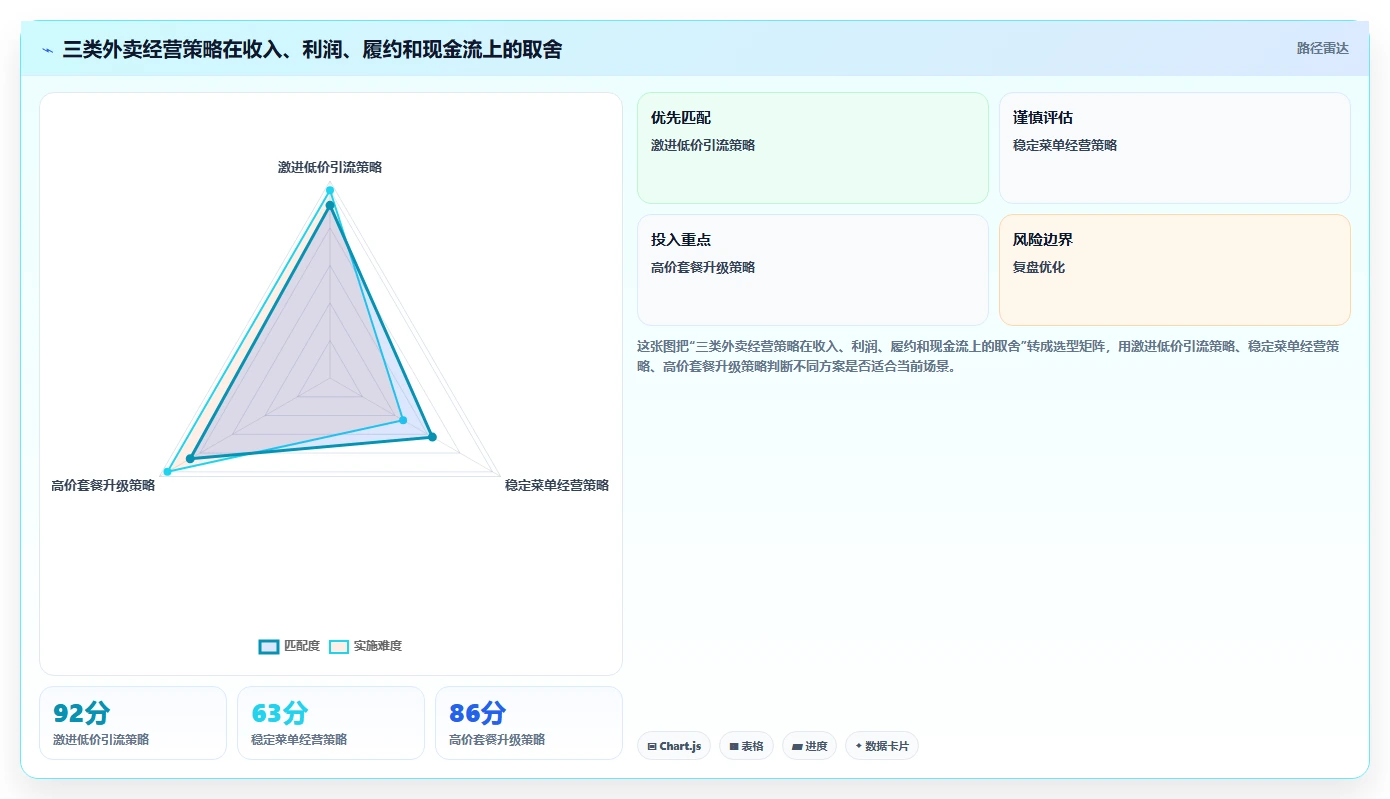Click the 86分 score card

click(529, 723)
